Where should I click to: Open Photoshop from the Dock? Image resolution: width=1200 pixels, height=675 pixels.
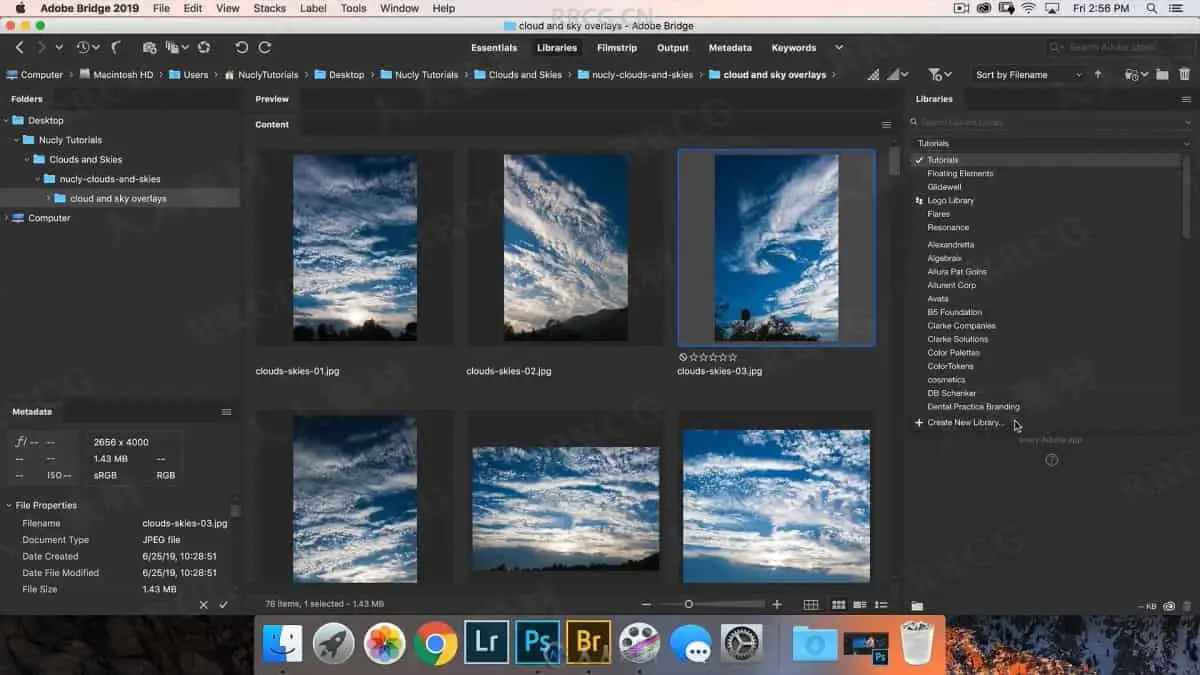(x=537, y=643)
